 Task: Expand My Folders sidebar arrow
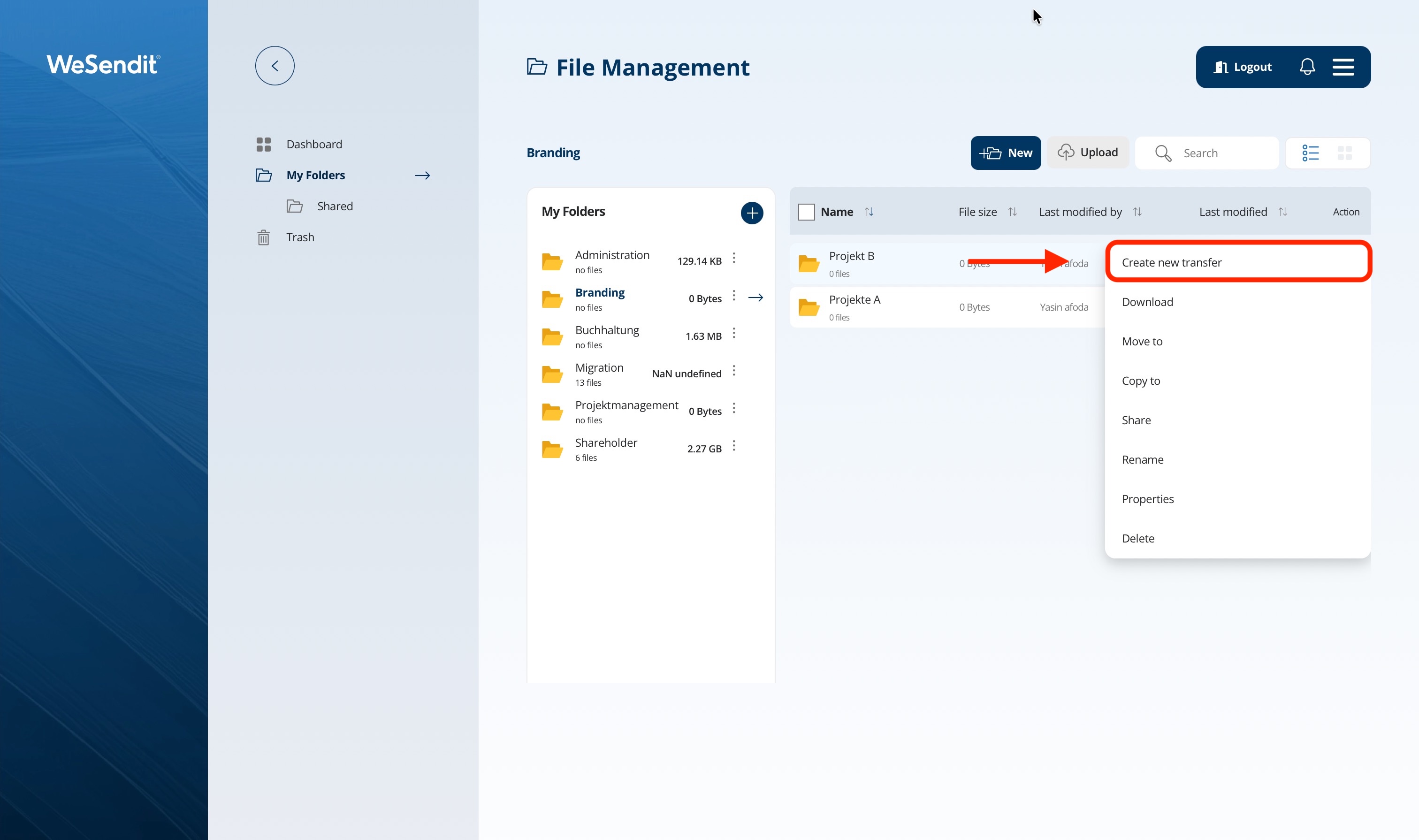[x=422, y=176]
